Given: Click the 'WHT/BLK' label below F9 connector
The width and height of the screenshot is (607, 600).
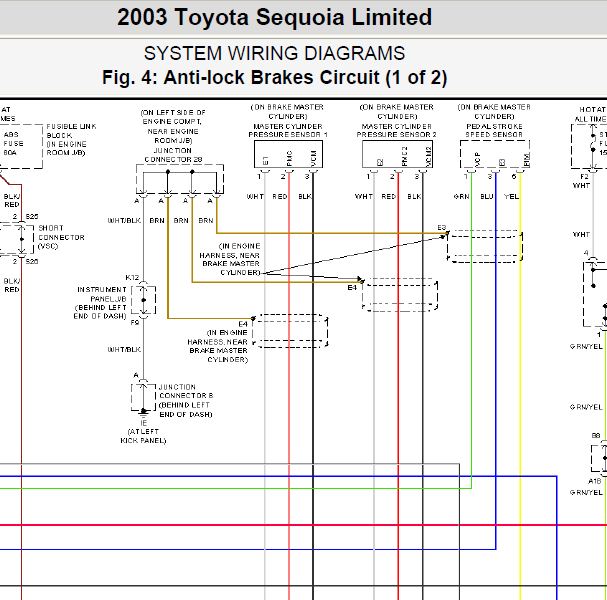Looking at the screenshot, I should tap(124, 350).
